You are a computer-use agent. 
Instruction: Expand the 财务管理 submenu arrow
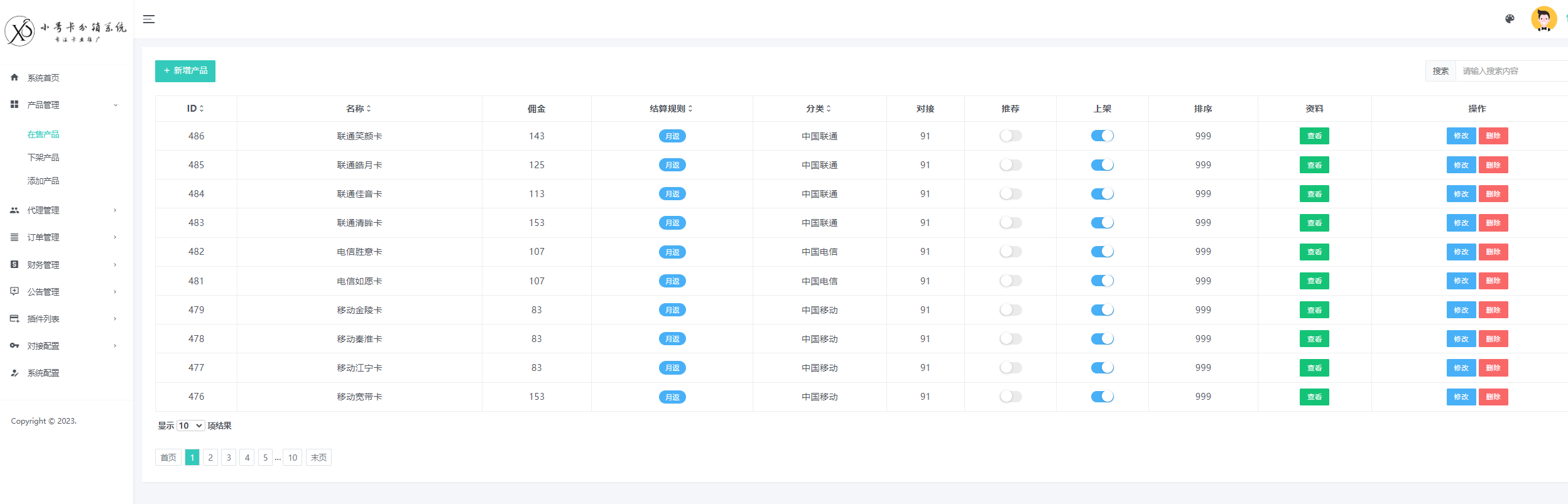[x=115, y=265]
